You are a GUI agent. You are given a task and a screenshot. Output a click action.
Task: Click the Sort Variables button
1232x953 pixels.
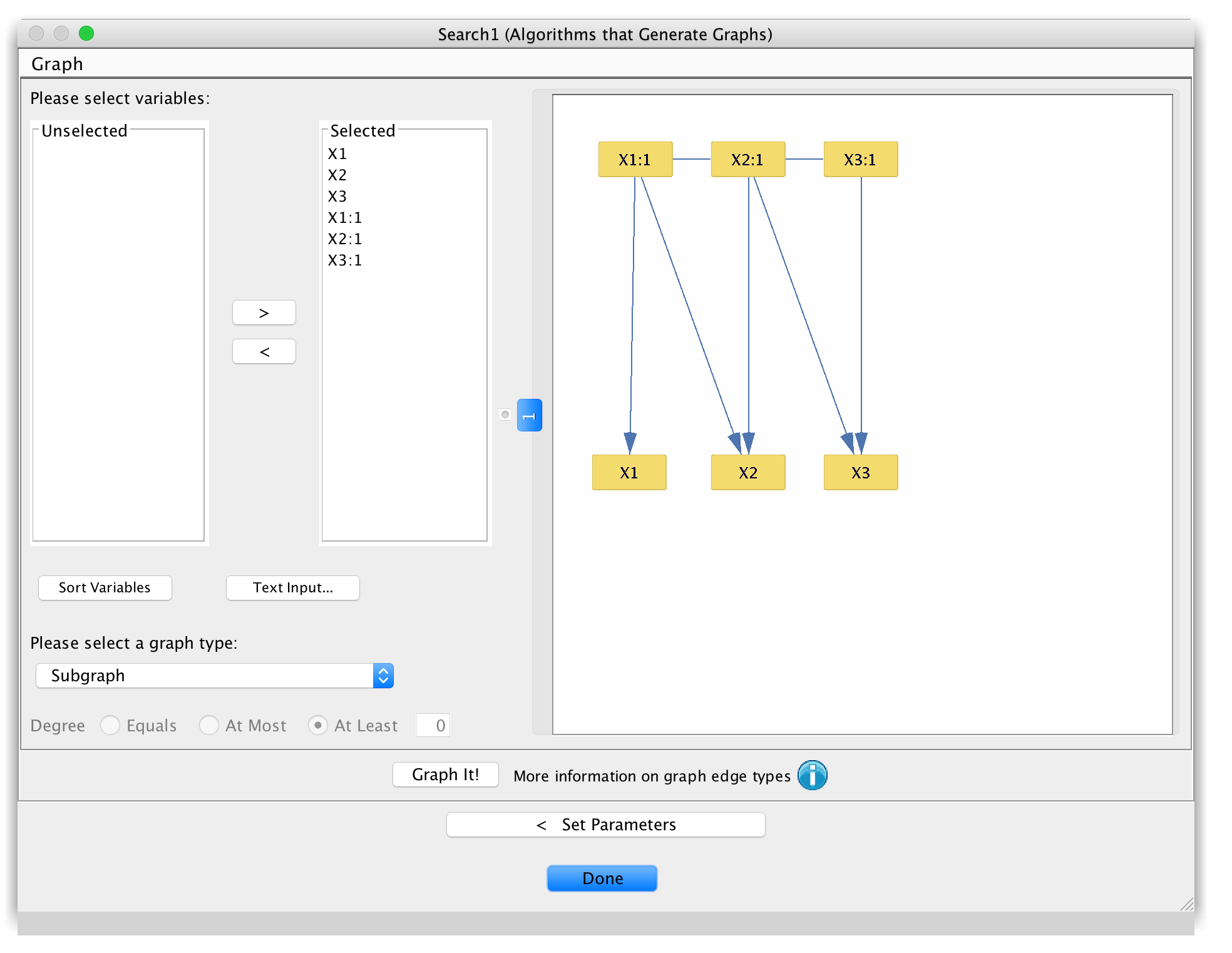click(x=105, y=587)
